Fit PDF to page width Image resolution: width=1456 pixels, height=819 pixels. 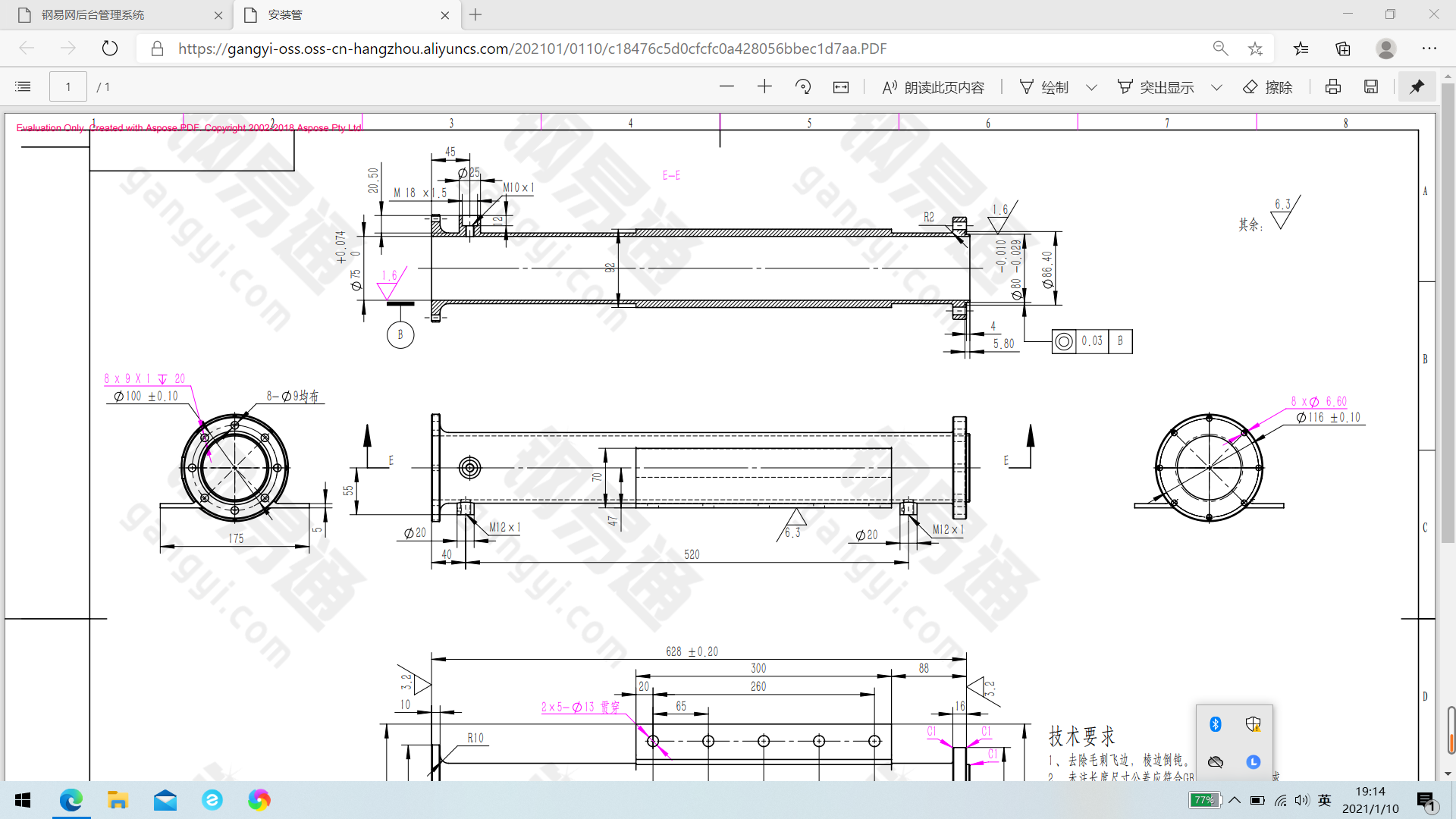pyautogui.click(x=841, y=87)
